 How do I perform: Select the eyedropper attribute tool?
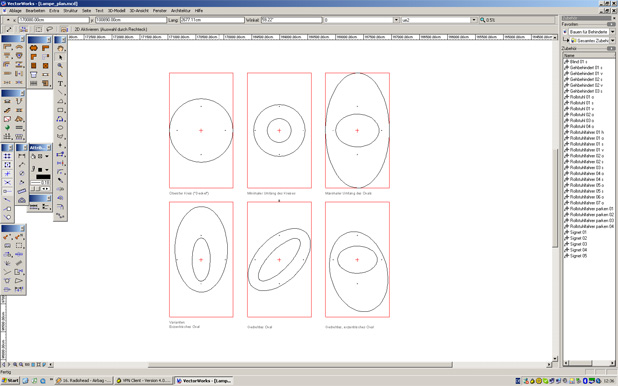(60, 180)
